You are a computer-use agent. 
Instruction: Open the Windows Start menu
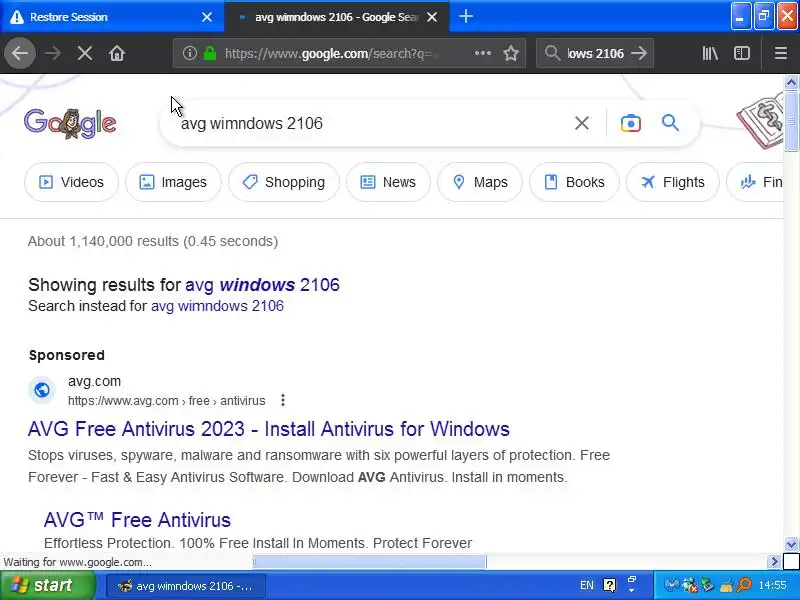(x=47, y=585)
